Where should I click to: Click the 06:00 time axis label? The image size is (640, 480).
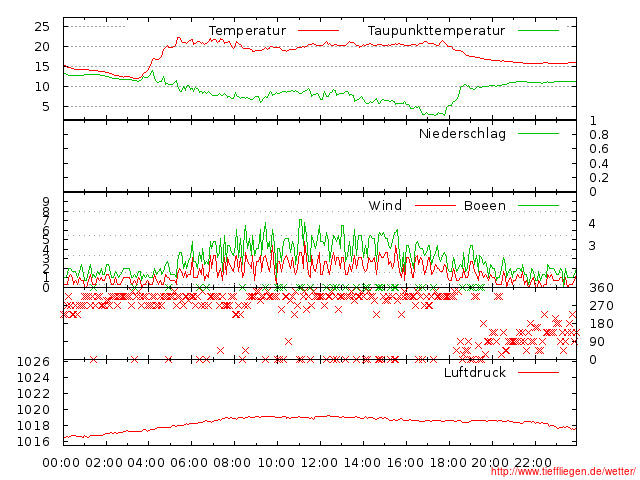(189, 462)
